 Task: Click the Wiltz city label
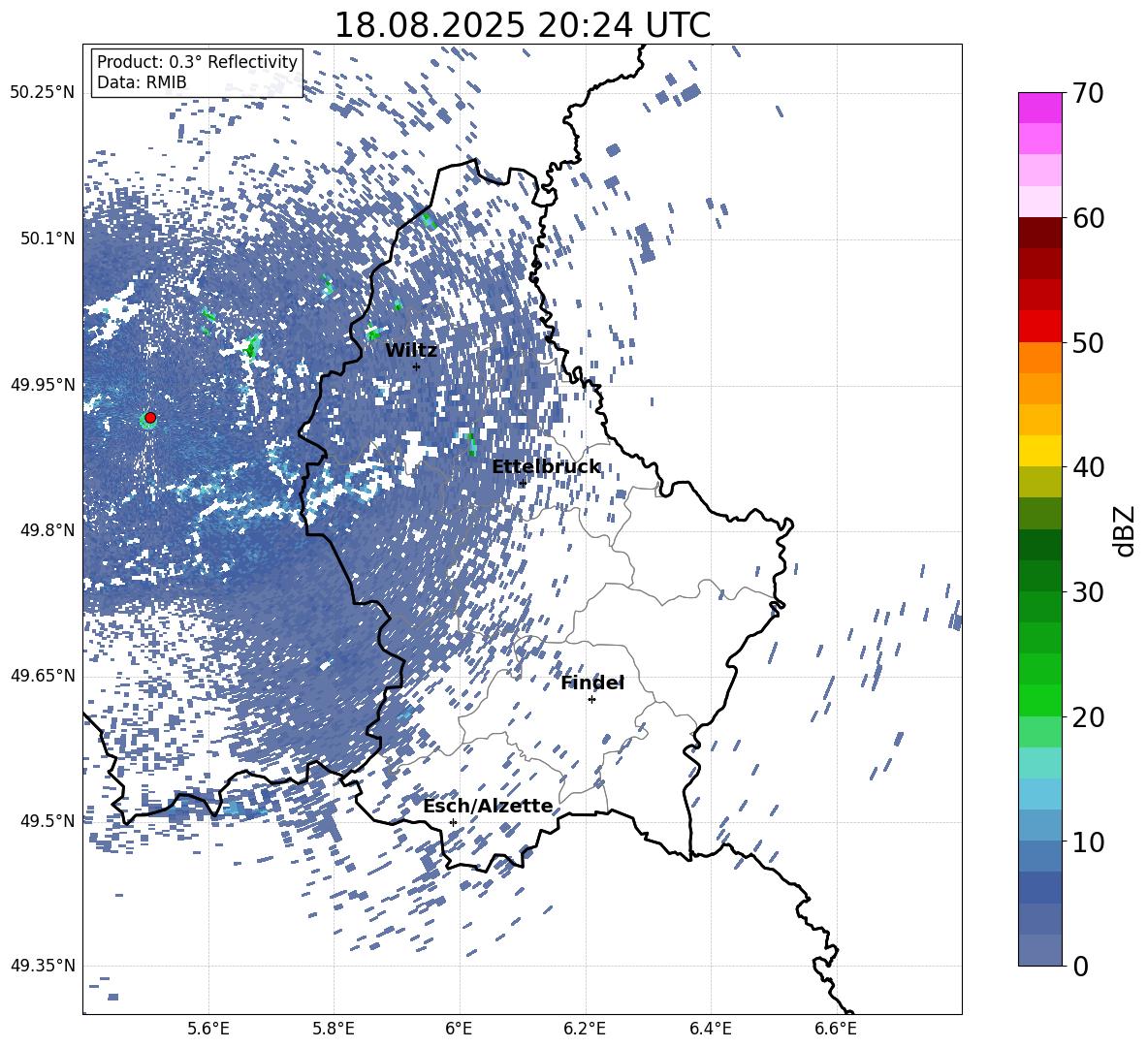pyautogui.click(x=411, y=351)
